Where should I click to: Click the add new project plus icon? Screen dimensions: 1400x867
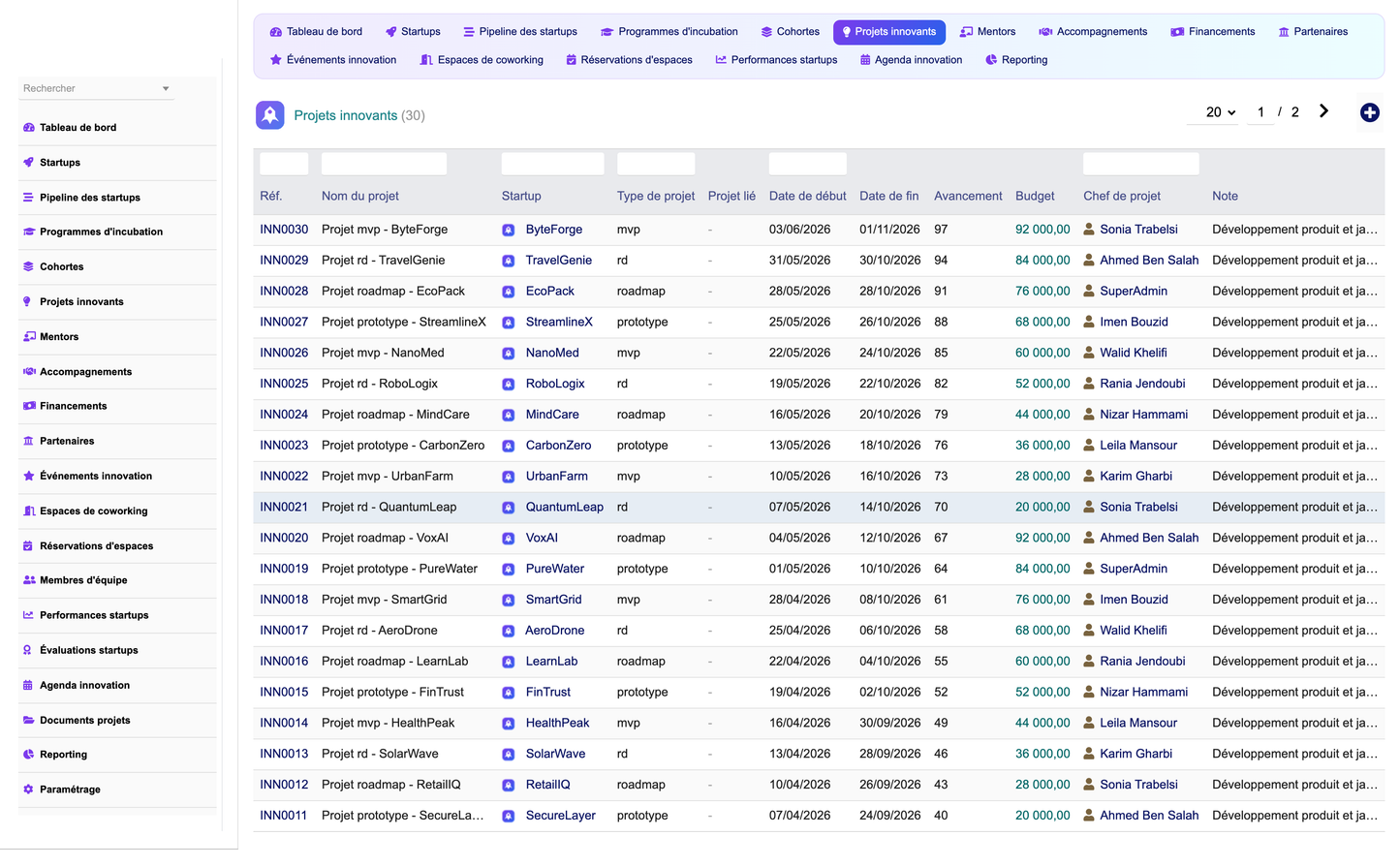[1369, 112]
